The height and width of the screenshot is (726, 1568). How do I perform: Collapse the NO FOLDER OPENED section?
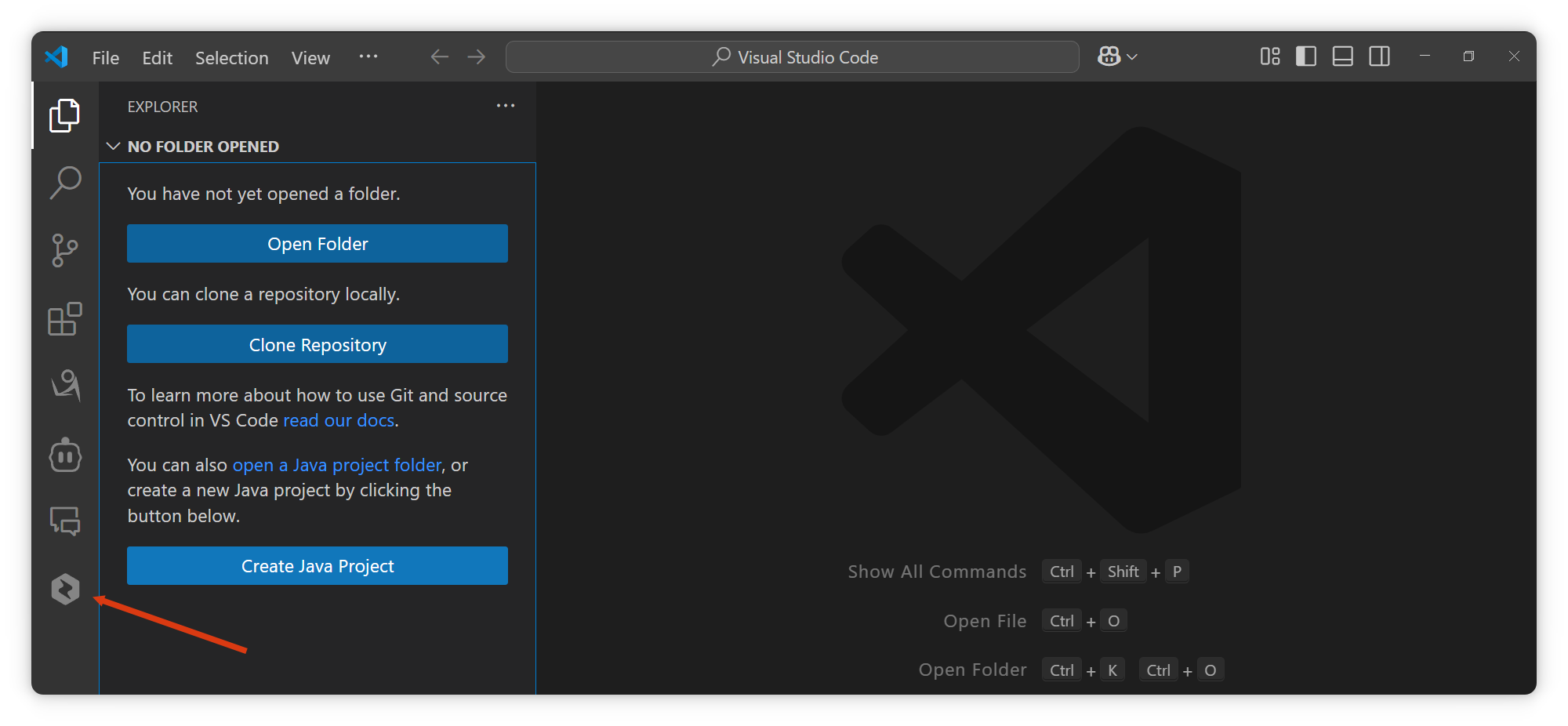(x=113, y=146)
